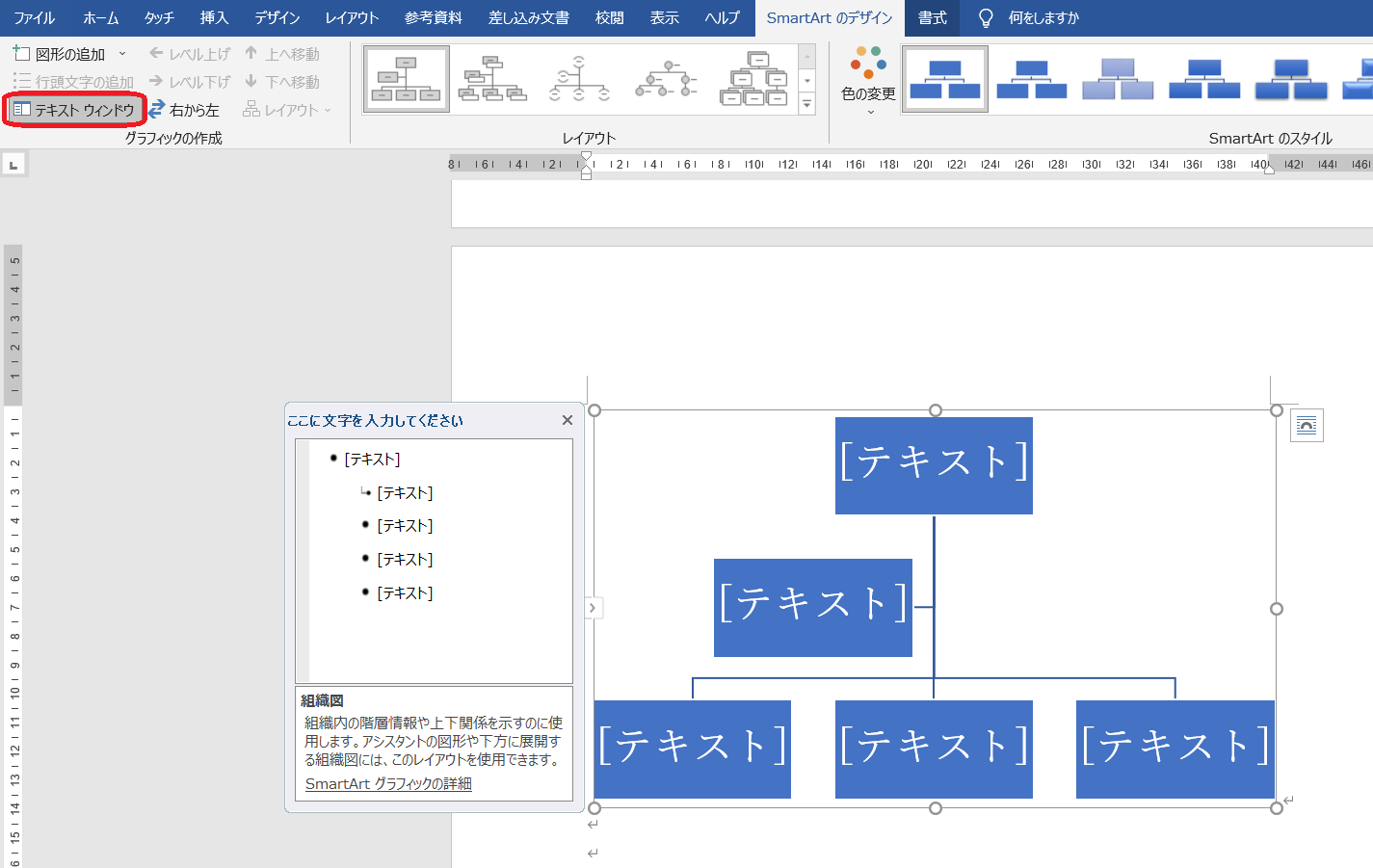This screenshot has height=868, width=1373.
Task: Click the 右から左 direction toggle
Action: tap(184, 110)
